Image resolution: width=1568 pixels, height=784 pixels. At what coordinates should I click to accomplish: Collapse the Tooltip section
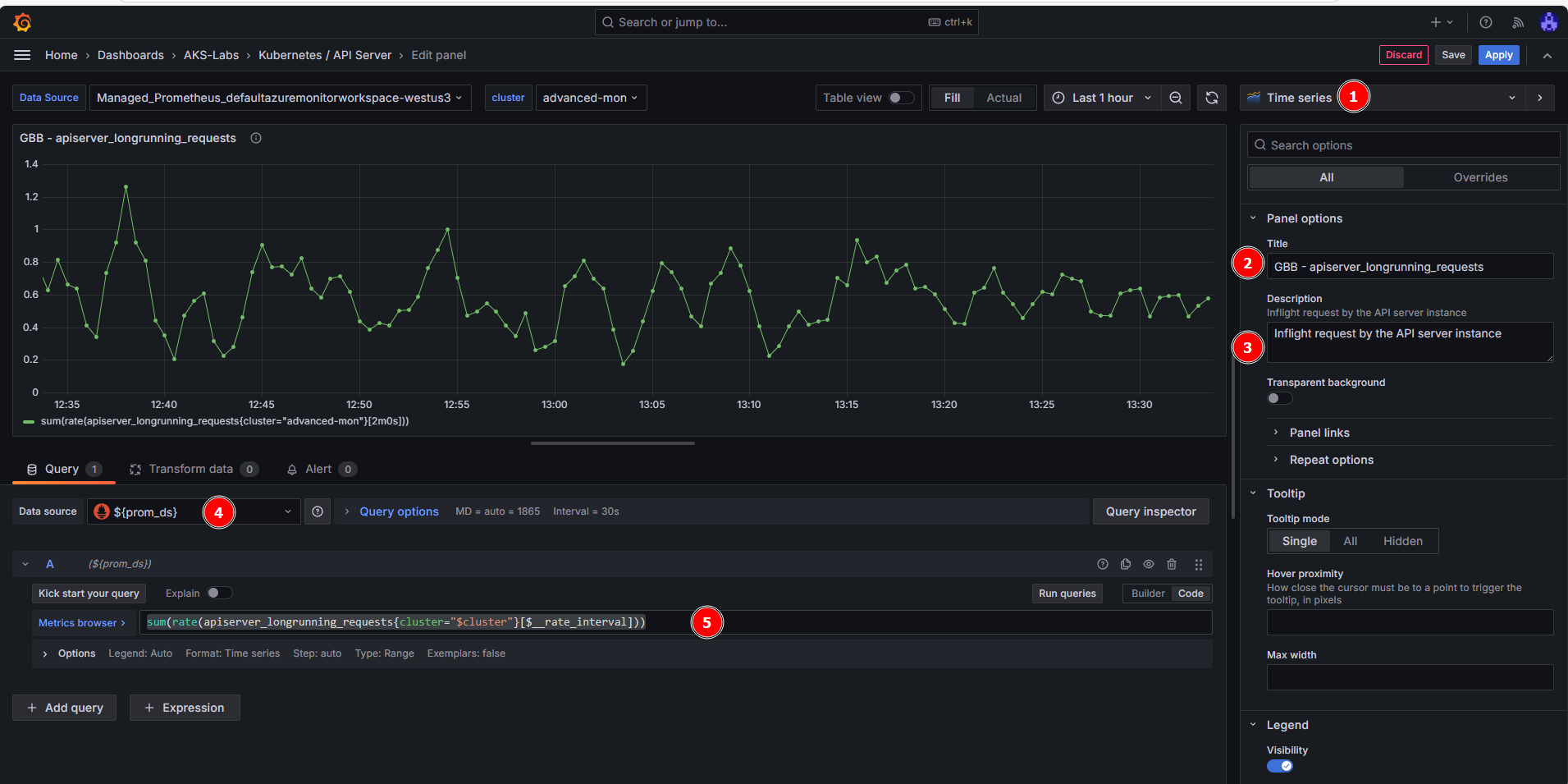pyautogui.click(x=1285, y=493)
